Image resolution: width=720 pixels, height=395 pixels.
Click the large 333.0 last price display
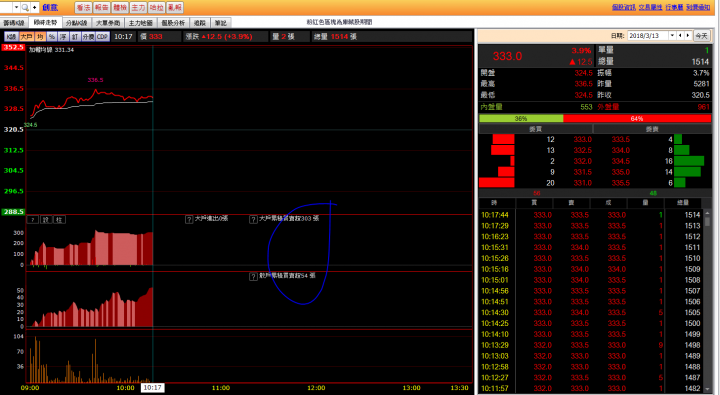pyautogui.click(x=507, y=56)
